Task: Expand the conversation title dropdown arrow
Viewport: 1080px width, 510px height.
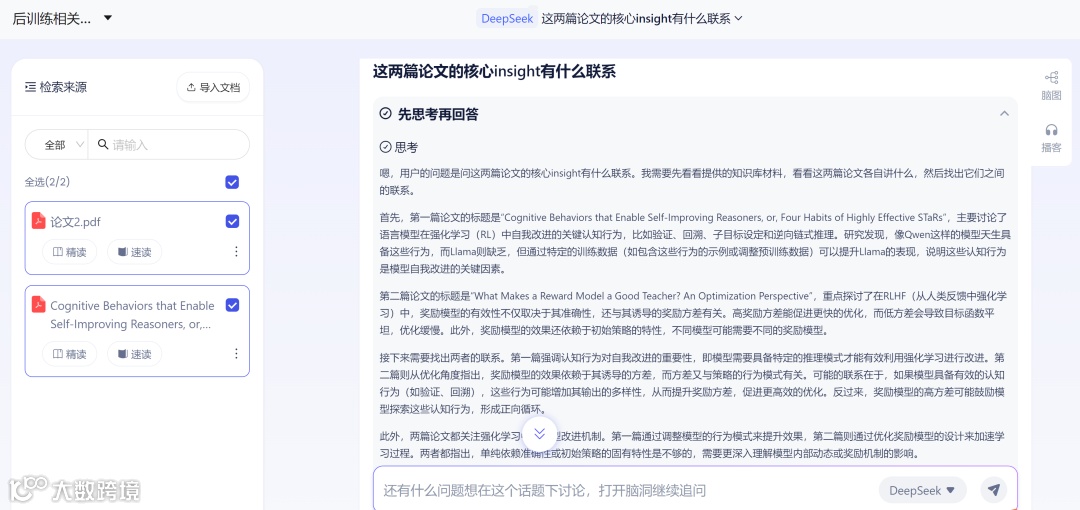Action: coord(738,19)
